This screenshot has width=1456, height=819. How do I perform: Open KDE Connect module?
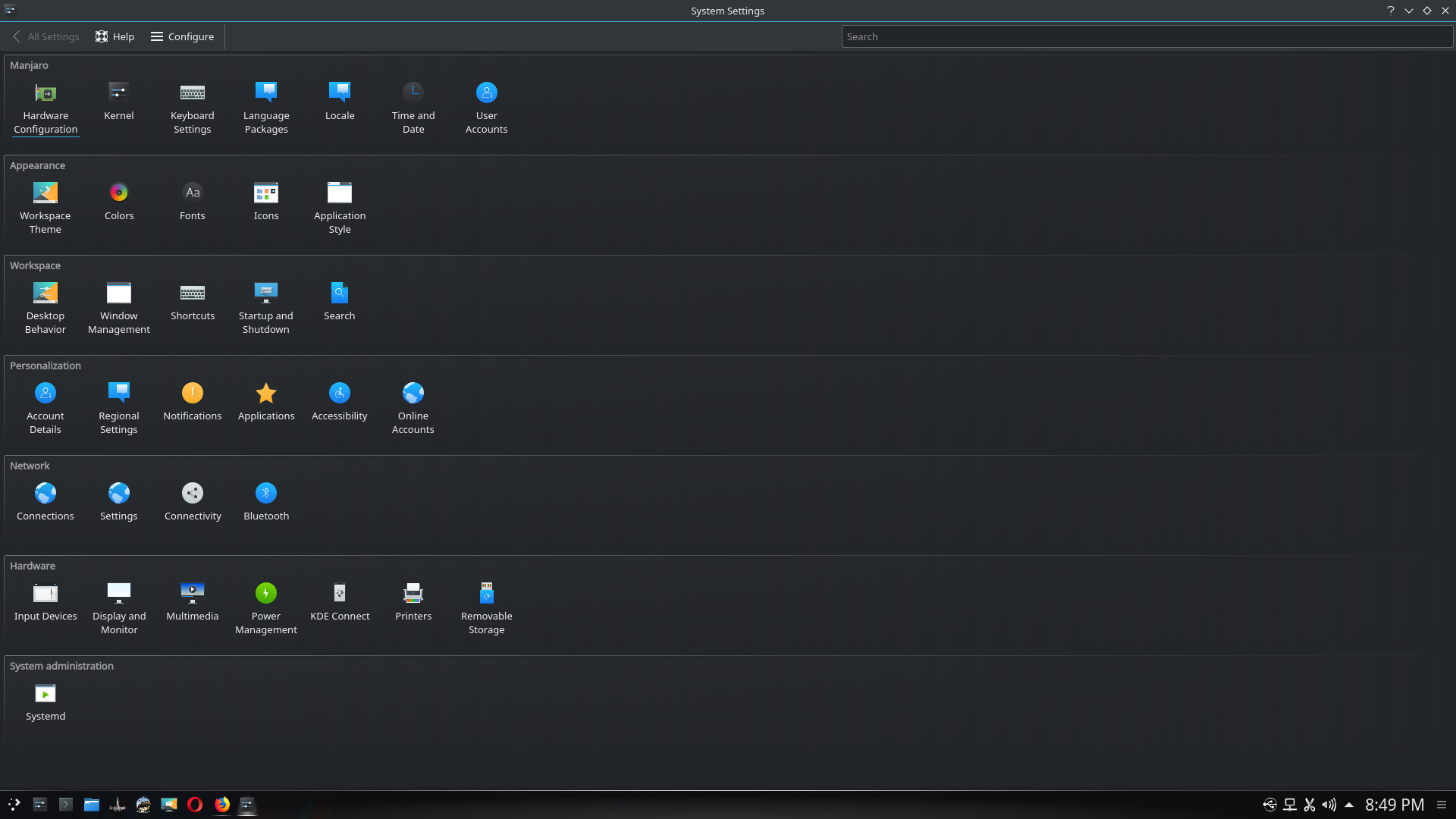tap(340, 601)
